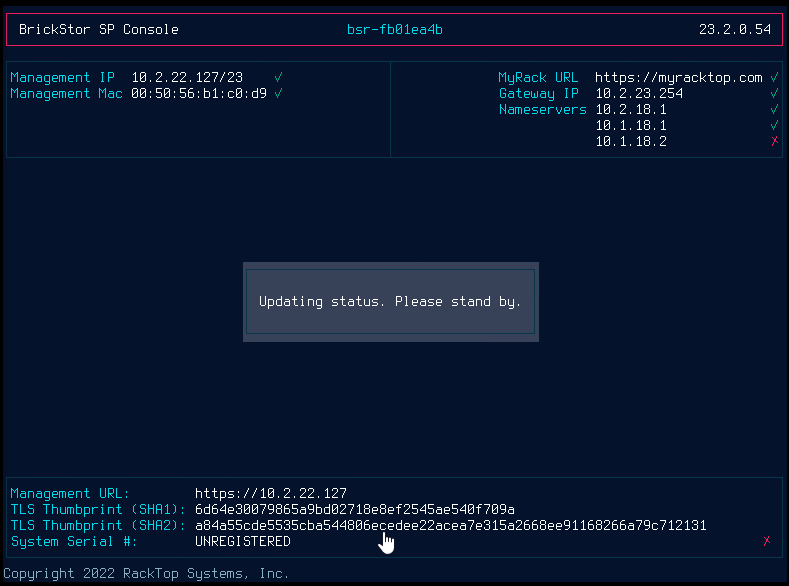Click the checkmark for nameserver 10.1.18.1
Image resolution: width=789 pixels, height=586 pixels.
pyautogui.click(x=774, y=125)
